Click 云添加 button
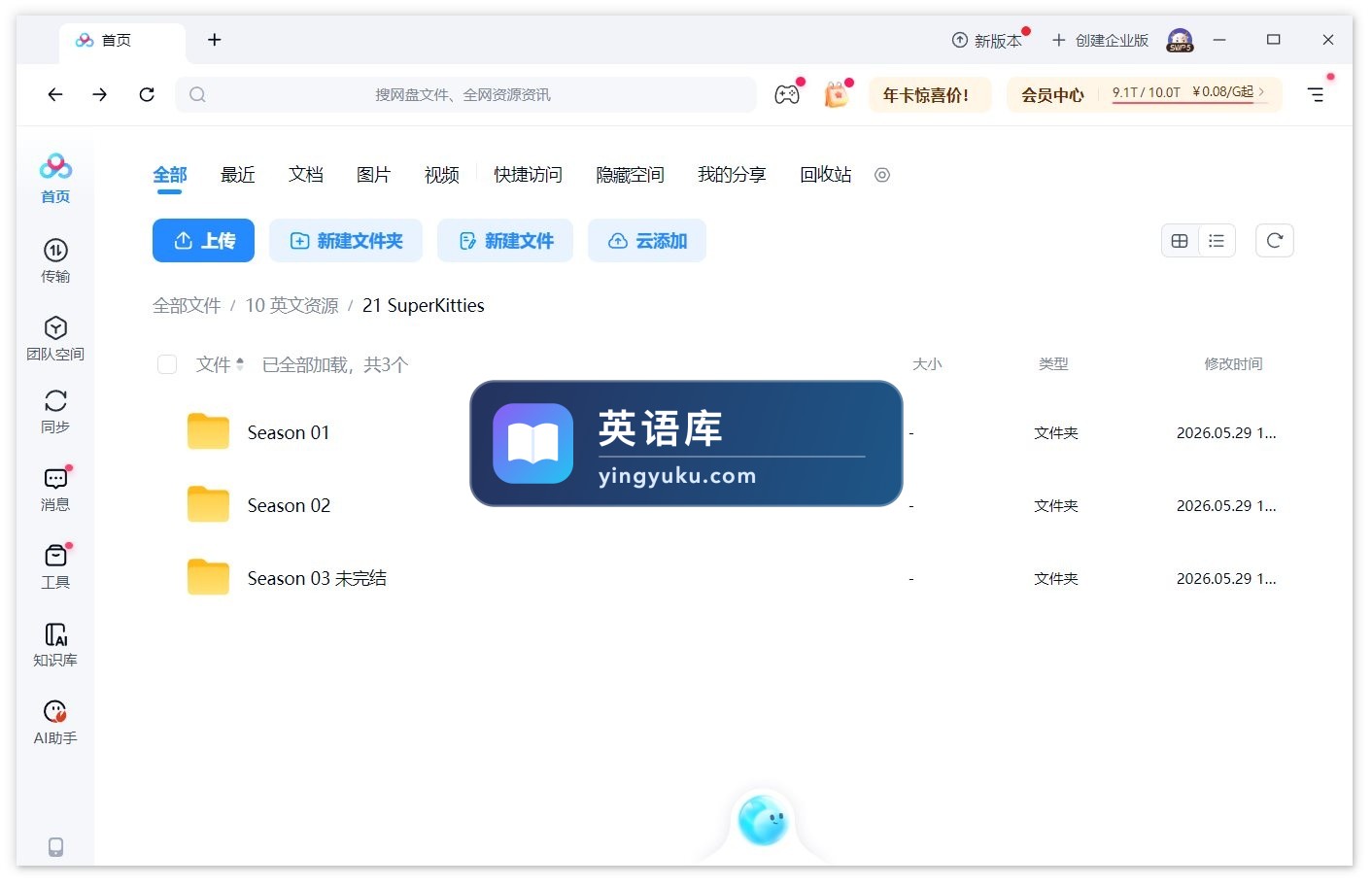Image resolution: width=1372 pixels, height=887 pixels. 647,241
